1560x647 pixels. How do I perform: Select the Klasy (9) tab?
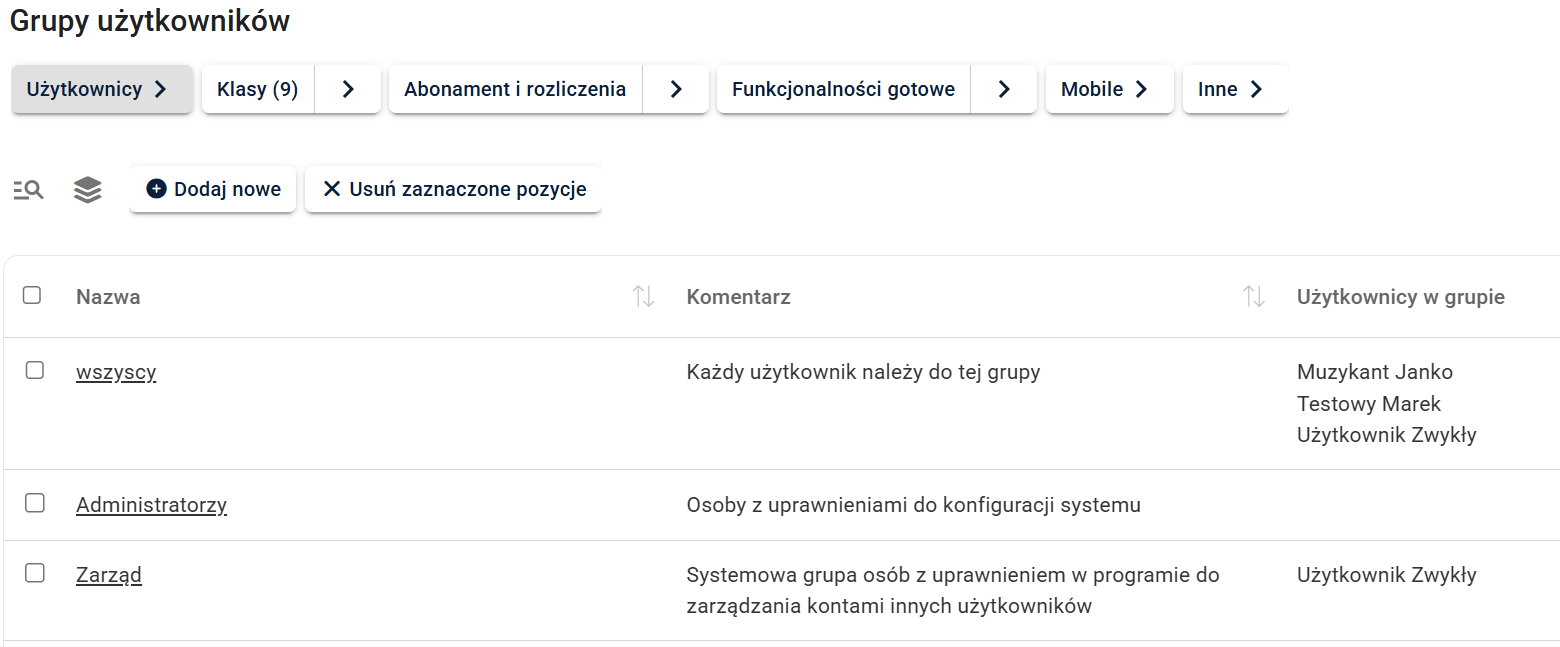coord(258,90)
